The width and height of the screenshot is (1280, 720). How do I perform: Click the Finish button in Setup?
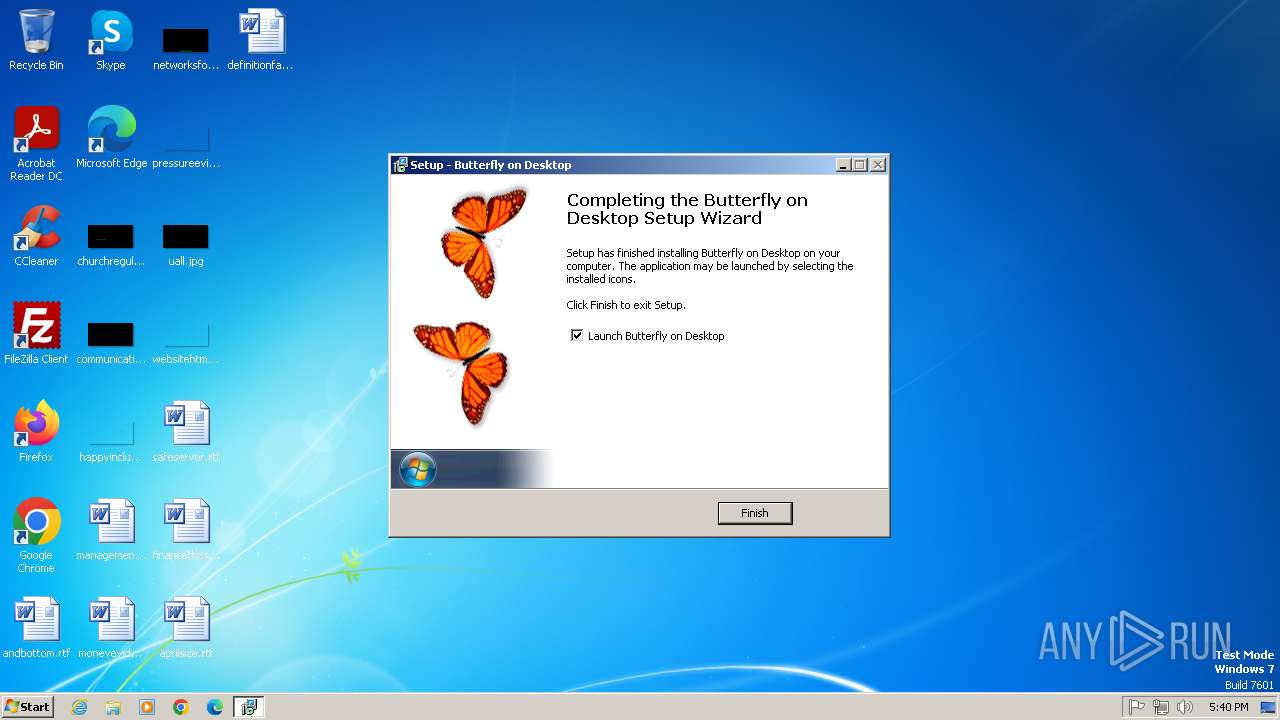(755, 513)
